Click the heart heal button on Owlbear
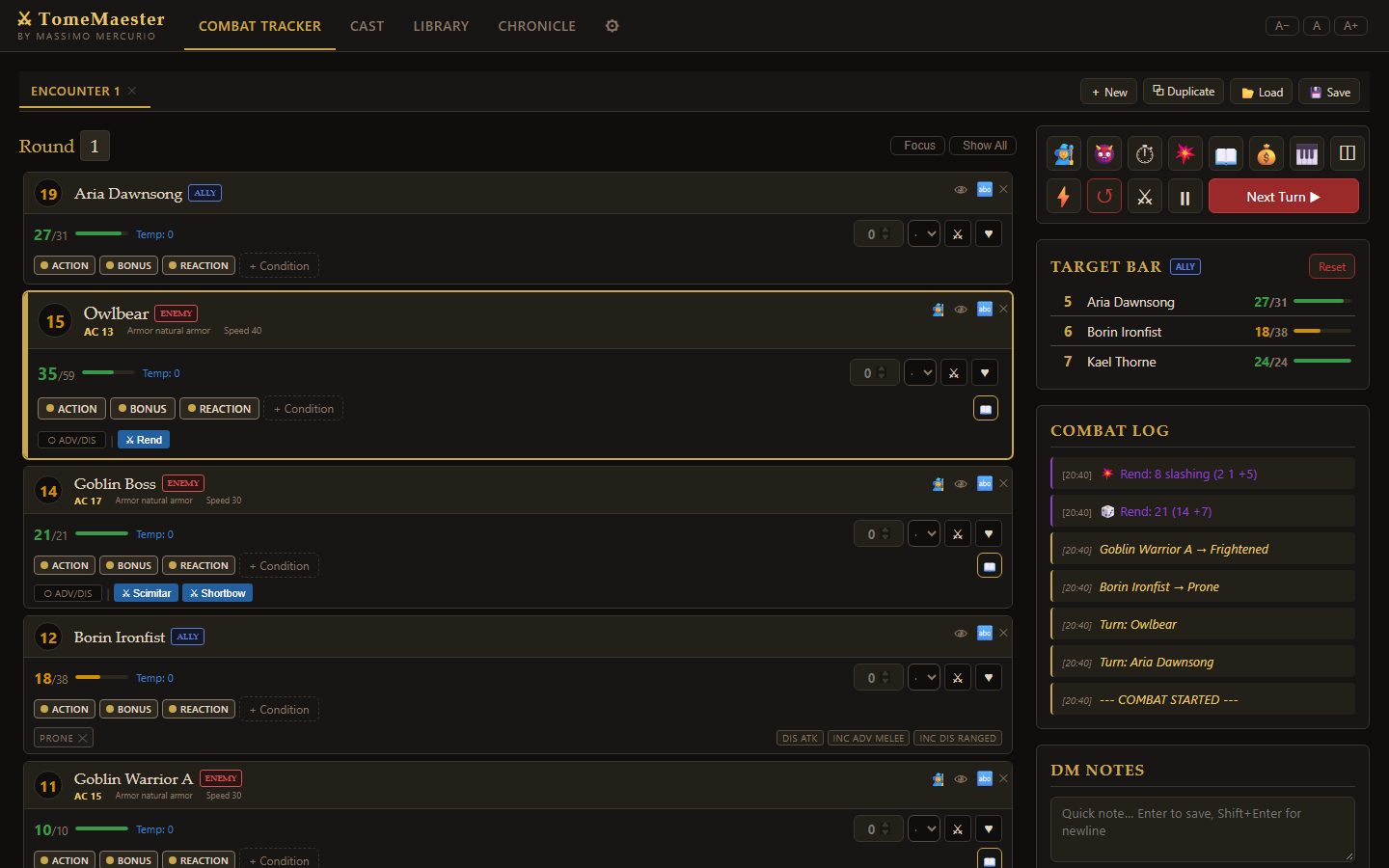1389x868 pixels. 985,373
